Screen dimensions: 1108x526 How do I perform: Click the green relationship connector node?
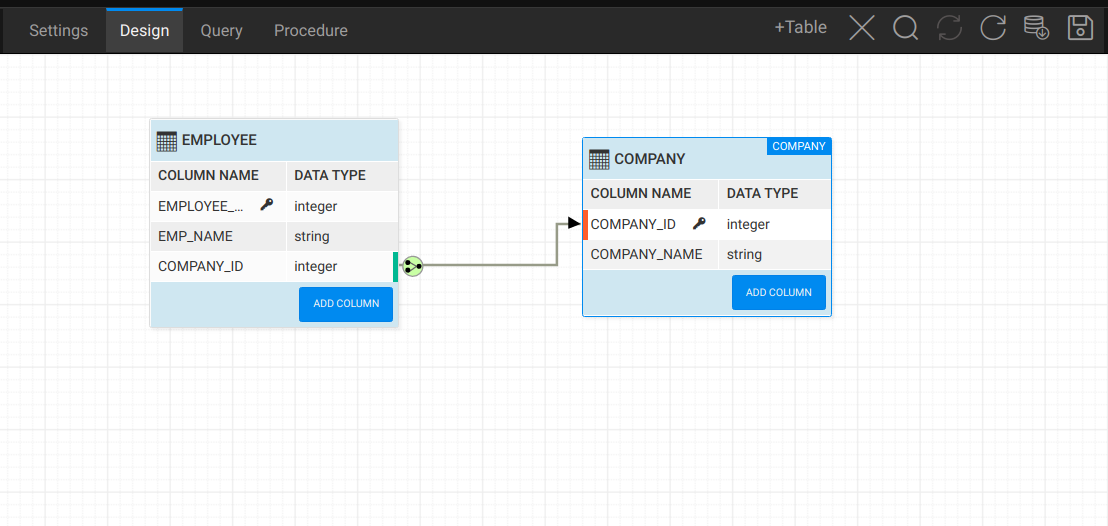(412, 266)
